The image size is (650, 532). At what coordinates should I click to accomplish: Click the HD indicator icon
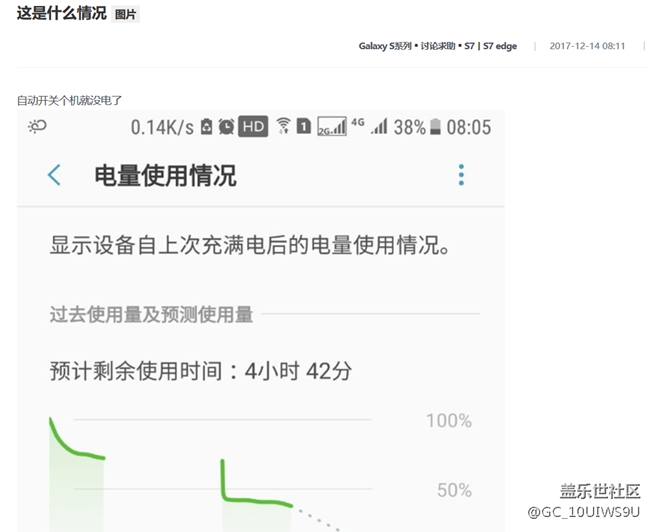[253, 127]
